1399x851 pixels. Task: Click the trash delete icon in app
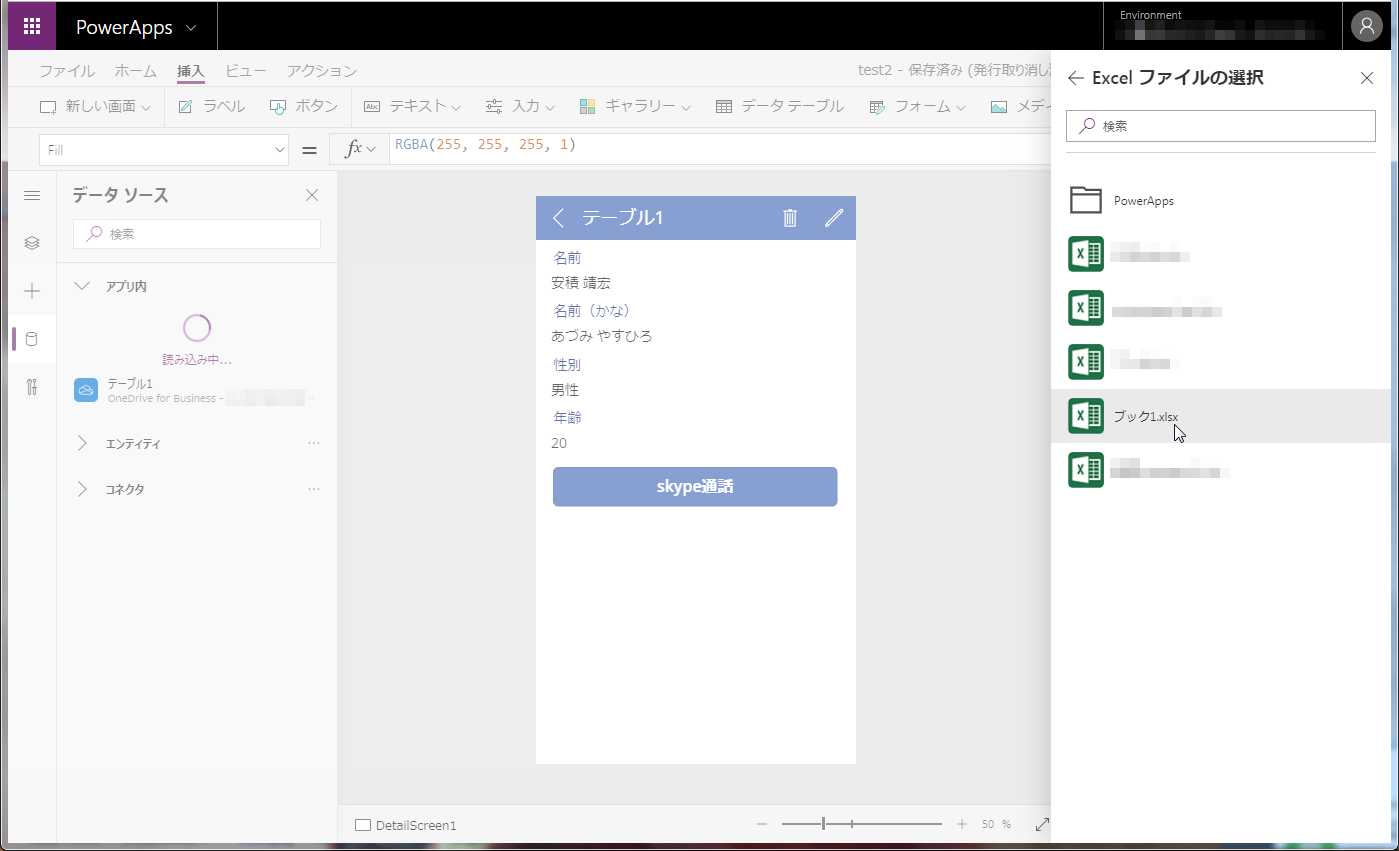790,218
